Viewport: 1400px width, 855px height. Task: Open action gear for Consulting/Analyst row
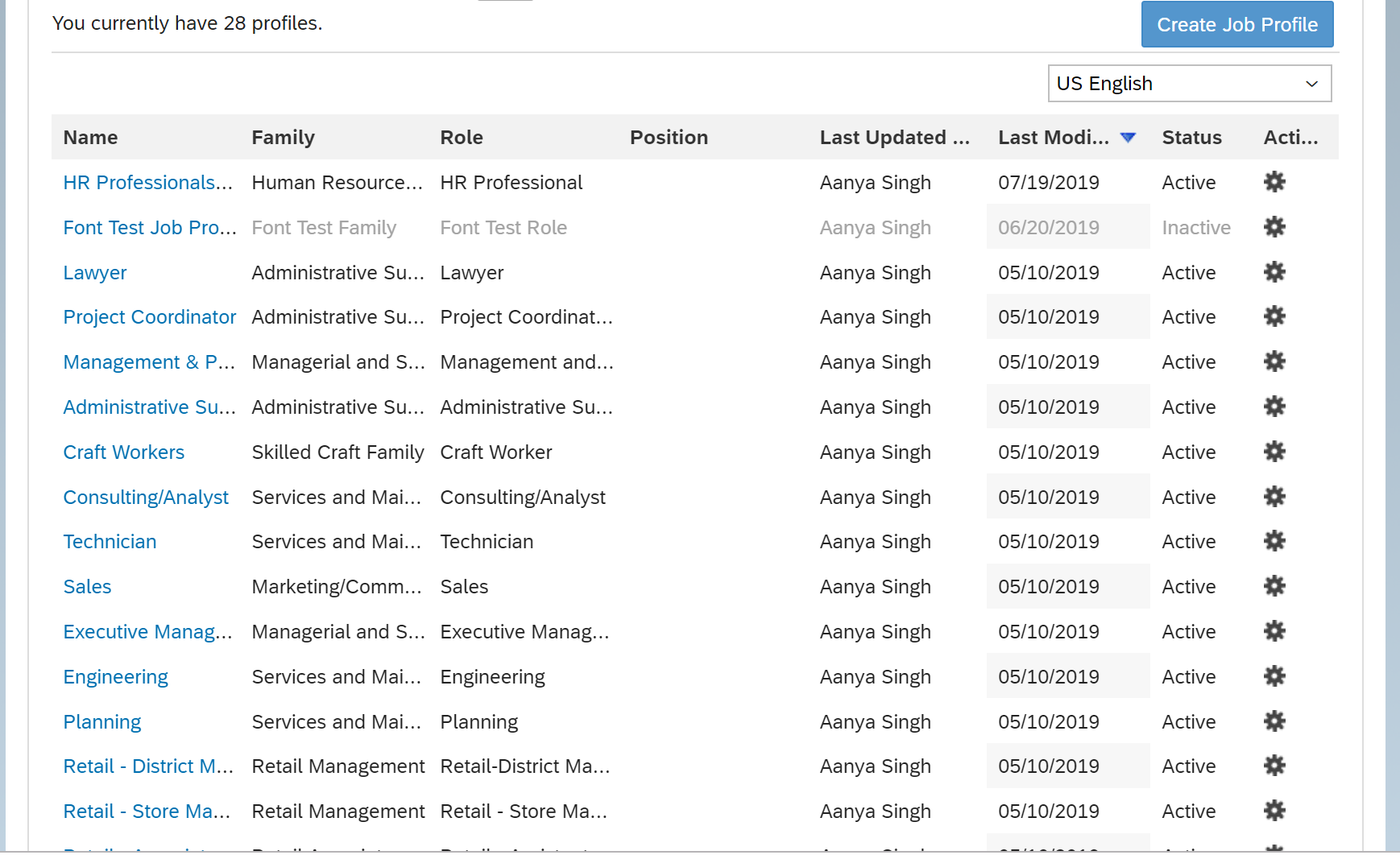point(1274,497)
